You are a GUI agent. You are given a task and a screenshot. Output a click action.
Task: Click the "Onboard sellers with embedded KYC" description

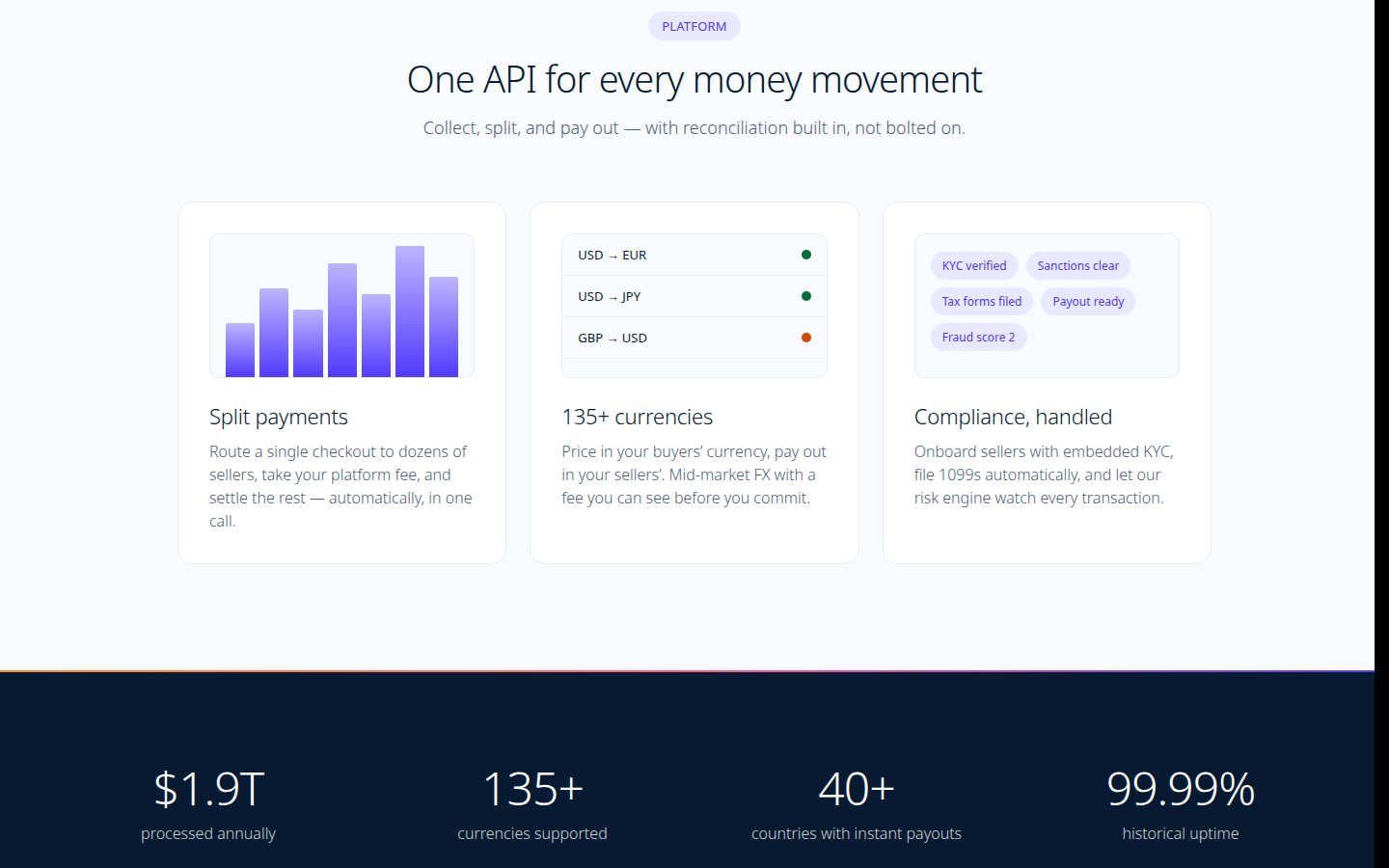click(1045, 475)
